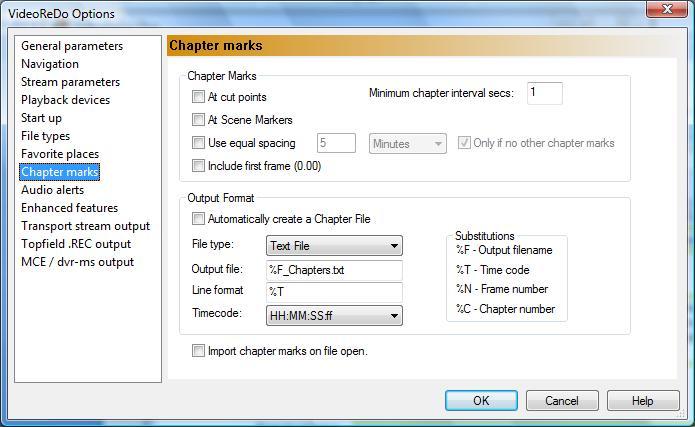
Task: Click the Minimum chapter interval secs field
Action: point(544,93)
